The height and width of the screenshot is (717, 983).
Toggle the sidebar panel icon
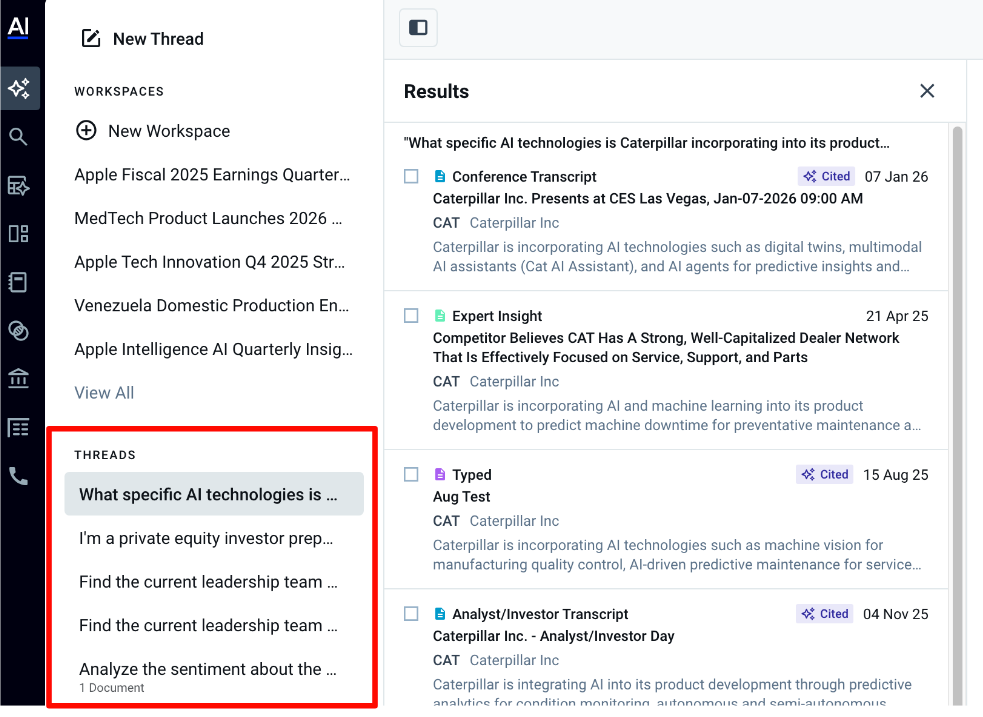418,27
